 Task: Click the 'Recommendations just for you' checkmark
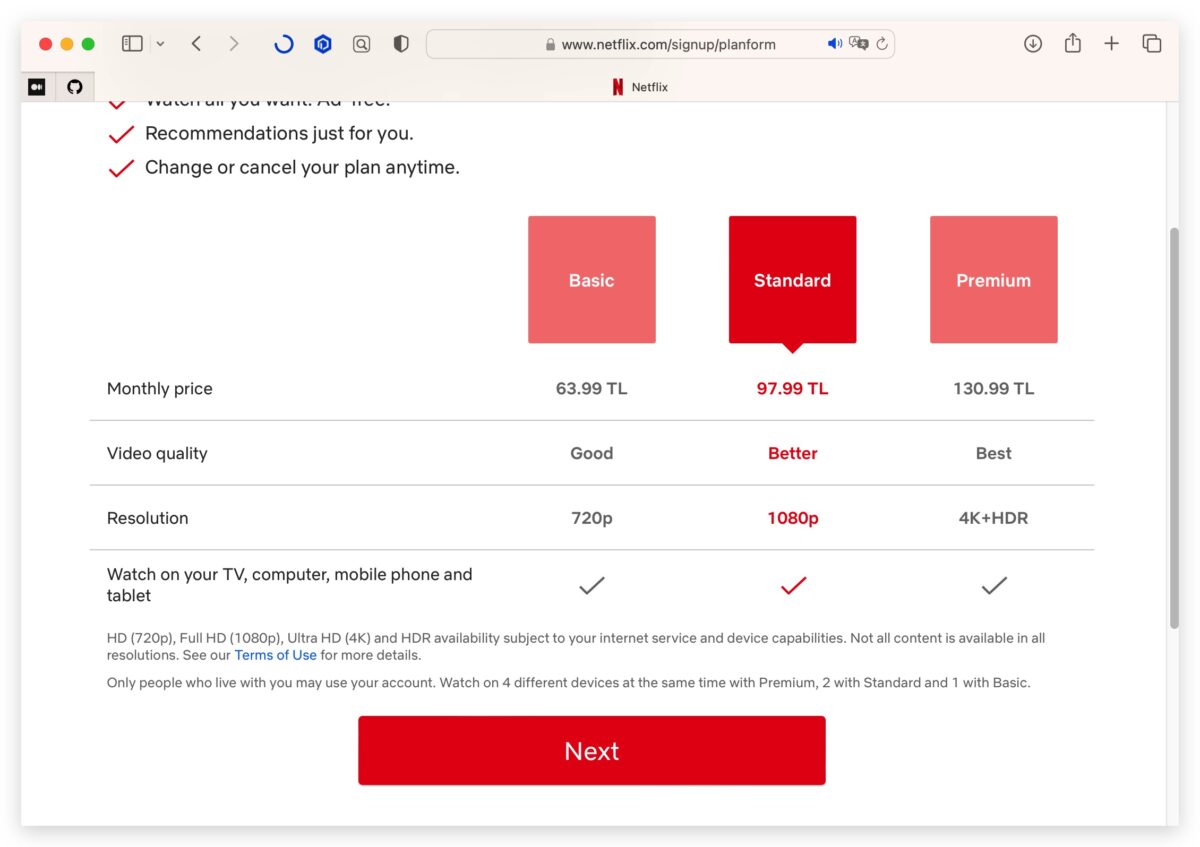[121, 134]
